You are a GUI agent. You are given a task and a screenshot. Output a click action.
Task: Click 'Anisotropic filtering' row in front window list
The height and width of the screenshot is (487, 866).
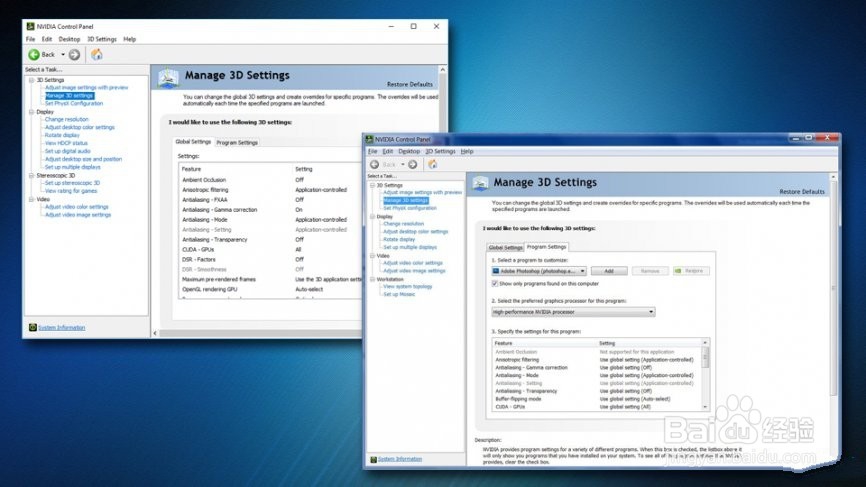pyautogui.click(x=596, y=359)
